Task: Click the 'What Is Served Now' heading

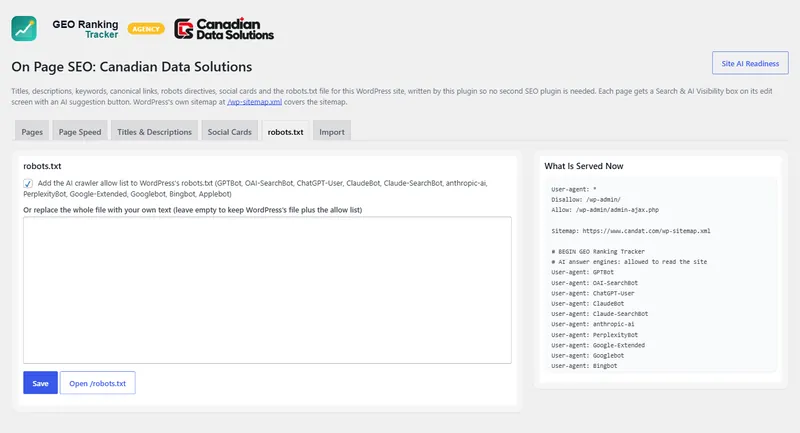Action: pos(584,166)
